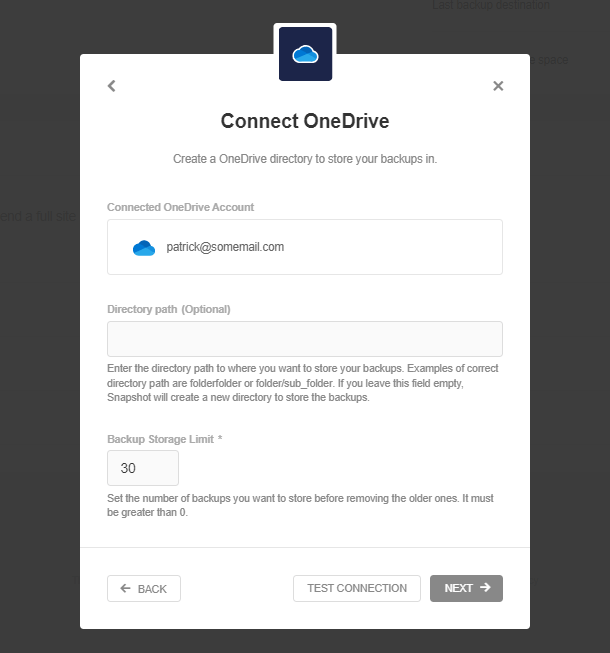Click the directory path help text about folder/sub_folder

[x=303, y=383]
